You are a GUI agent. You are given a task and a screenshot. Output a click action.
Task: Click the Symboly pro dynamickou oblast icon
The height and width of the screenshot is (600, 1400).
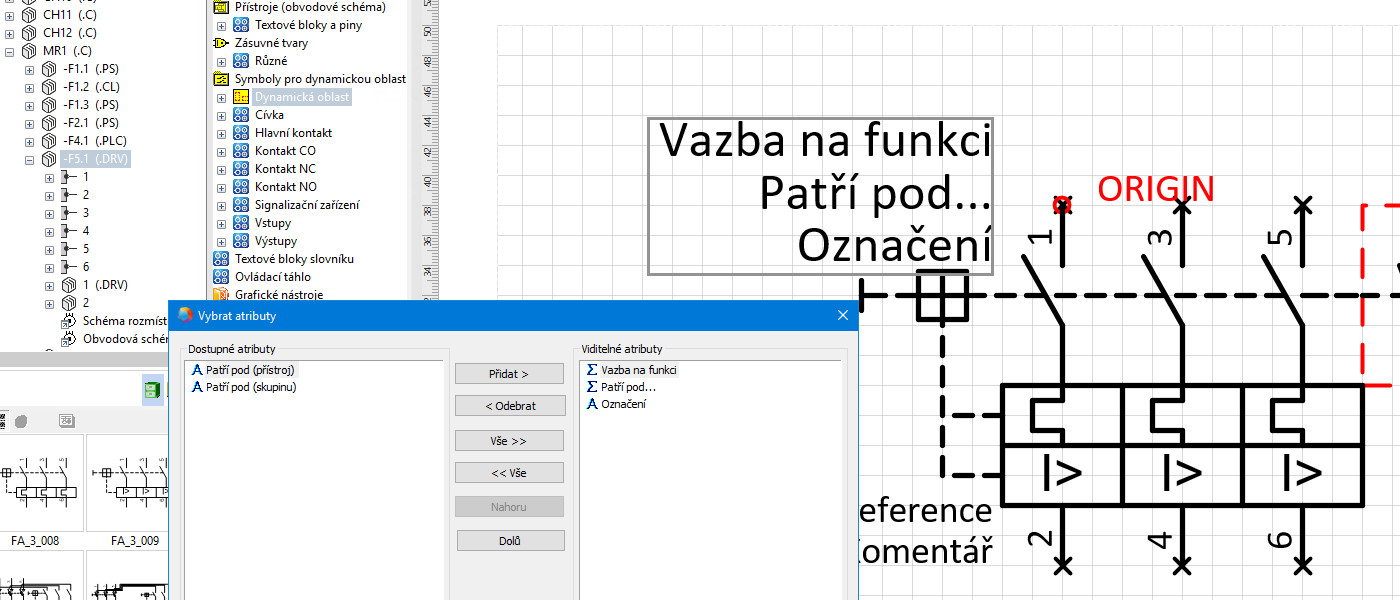point(221,79)
